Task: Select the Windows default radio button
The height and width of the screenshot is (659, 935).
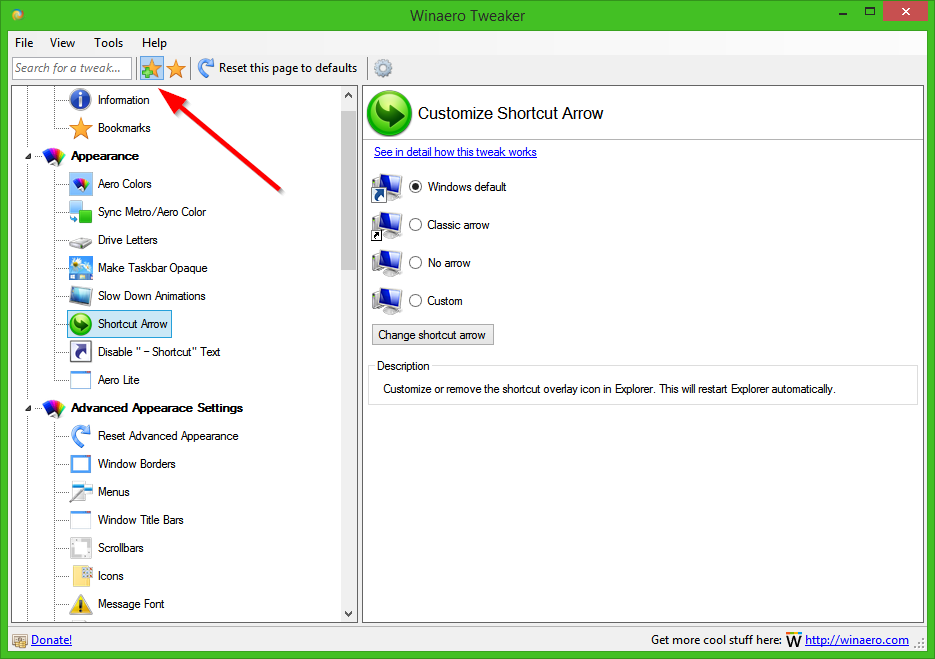Action: point(416,187)
